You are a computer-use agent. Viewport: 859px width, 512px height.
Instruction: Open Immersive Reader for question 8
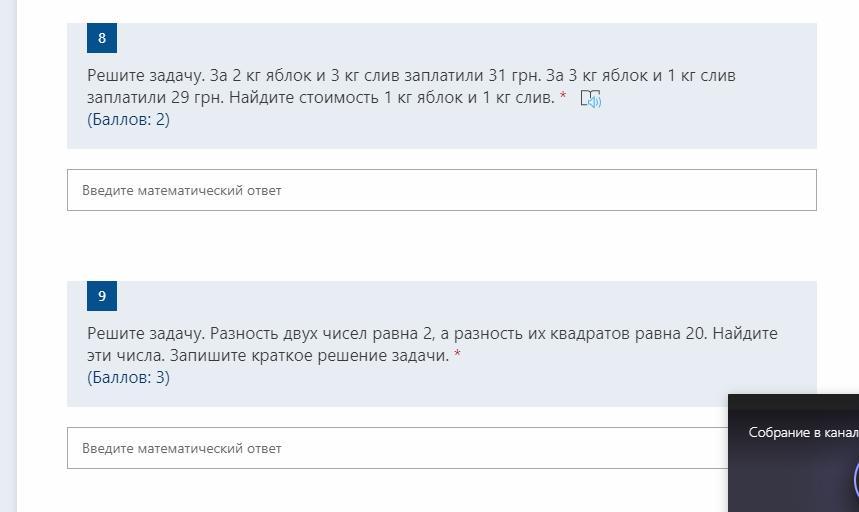click(x=591, y=98)
